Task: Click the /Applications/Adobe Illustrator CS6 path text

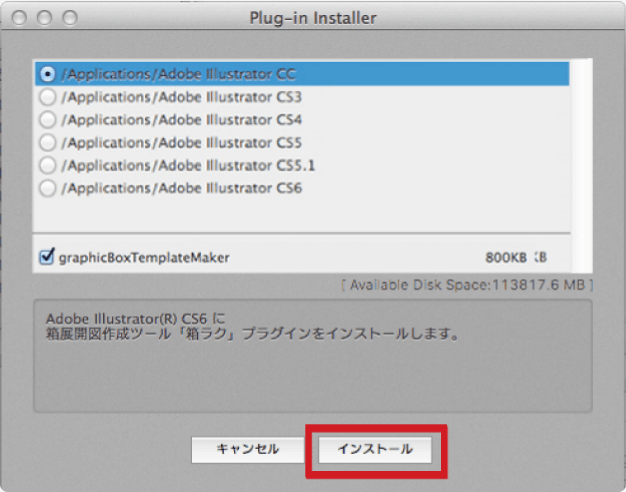Action: (x=180, y=187)
